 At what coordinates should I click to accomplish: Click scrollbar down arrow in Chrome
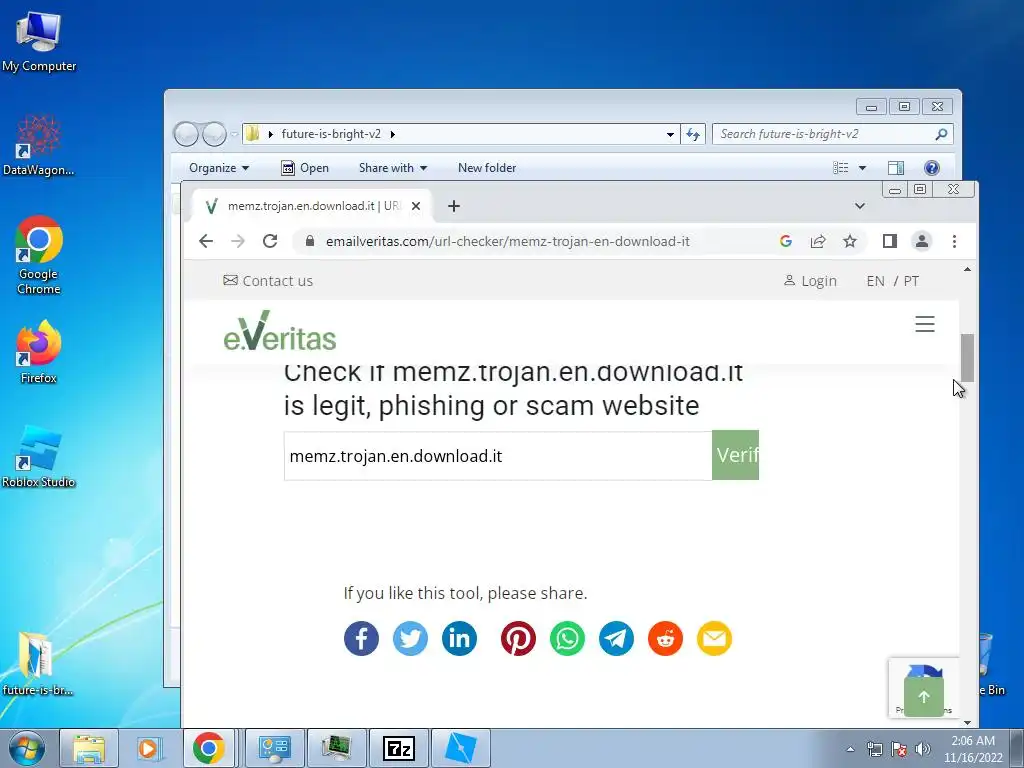point(967,722)
